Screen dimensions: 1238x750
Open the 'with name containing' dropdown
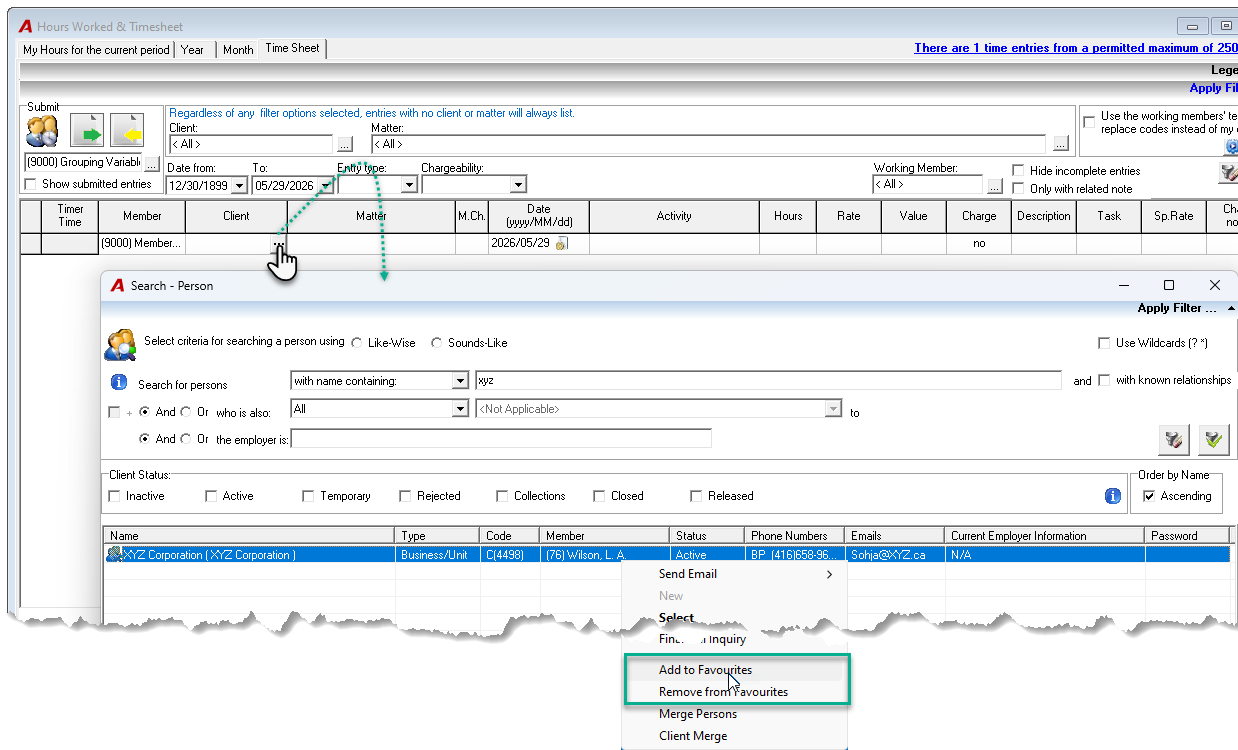[460, 381]
